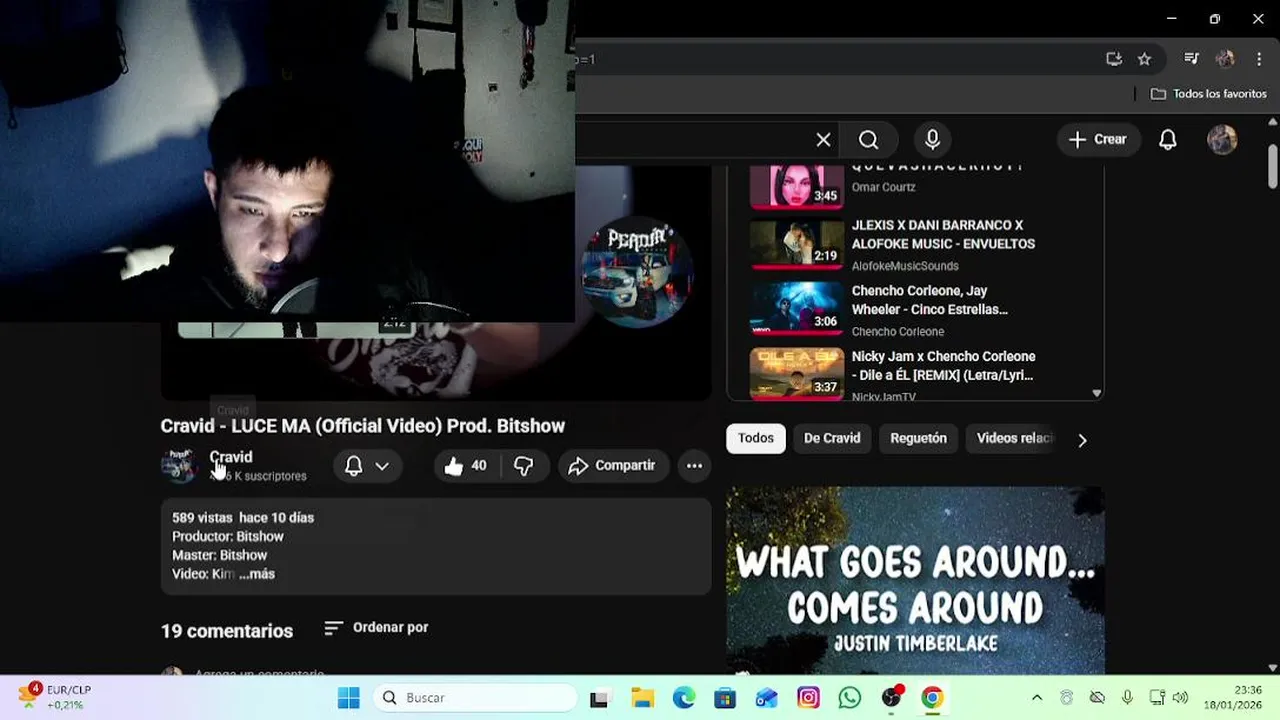The height and width of the screenshot is (720, 1280).
Task: Open YouTube notifications bell in header
Action: [x=1167, y=140]
